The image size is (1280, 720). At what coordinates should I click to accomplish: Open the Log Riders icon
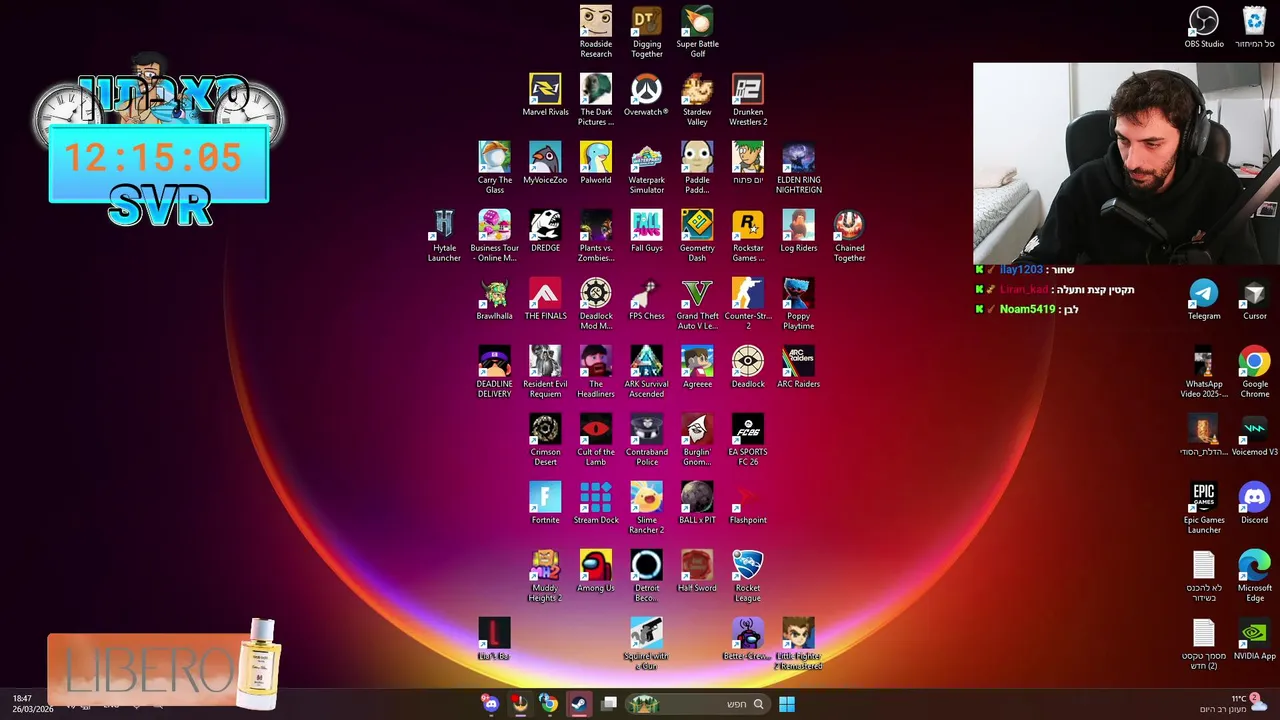pyautogui.click(x=799, y=231)
